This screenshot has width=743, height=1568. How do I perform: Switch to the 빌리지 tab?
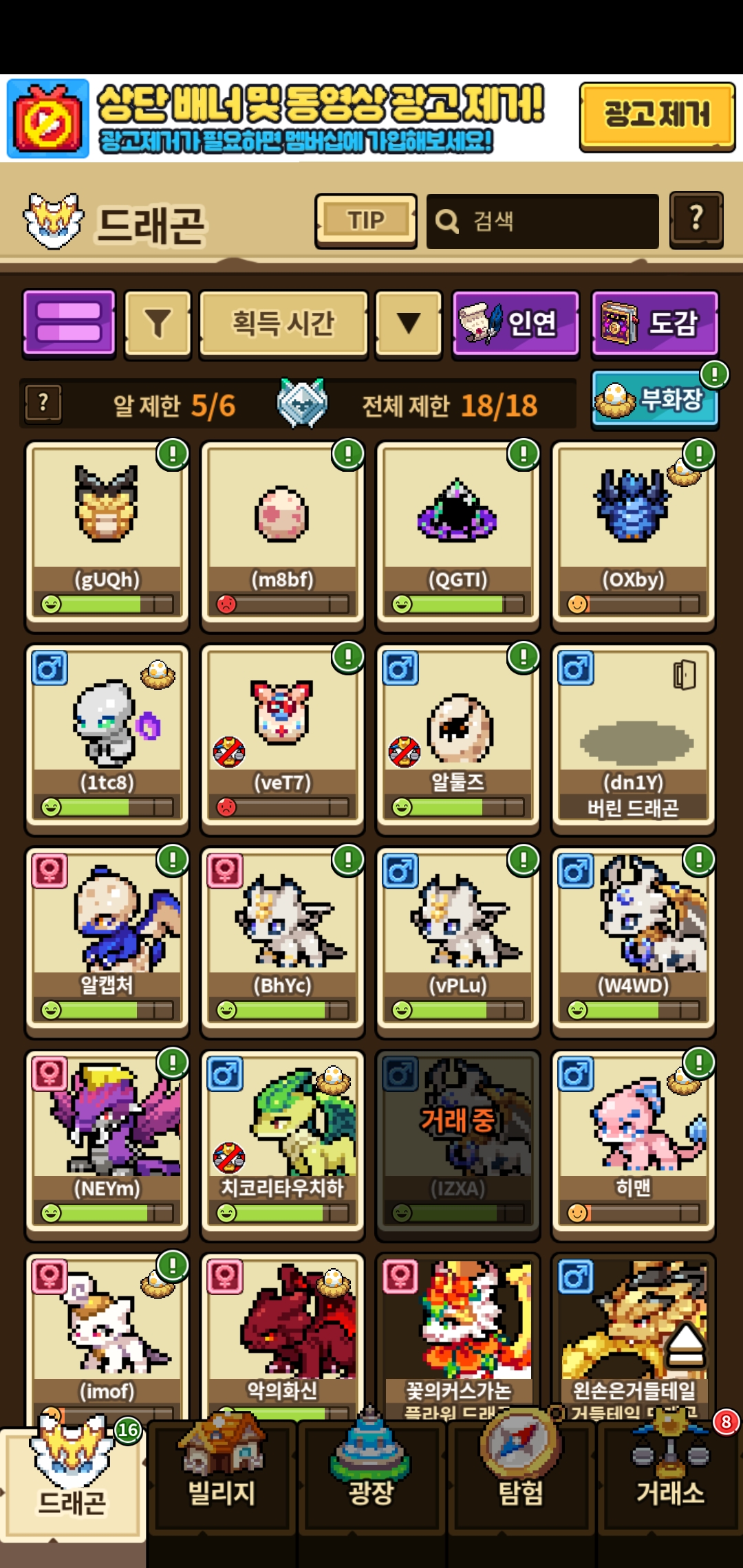pyautogui.click(x=222, y=1479)
